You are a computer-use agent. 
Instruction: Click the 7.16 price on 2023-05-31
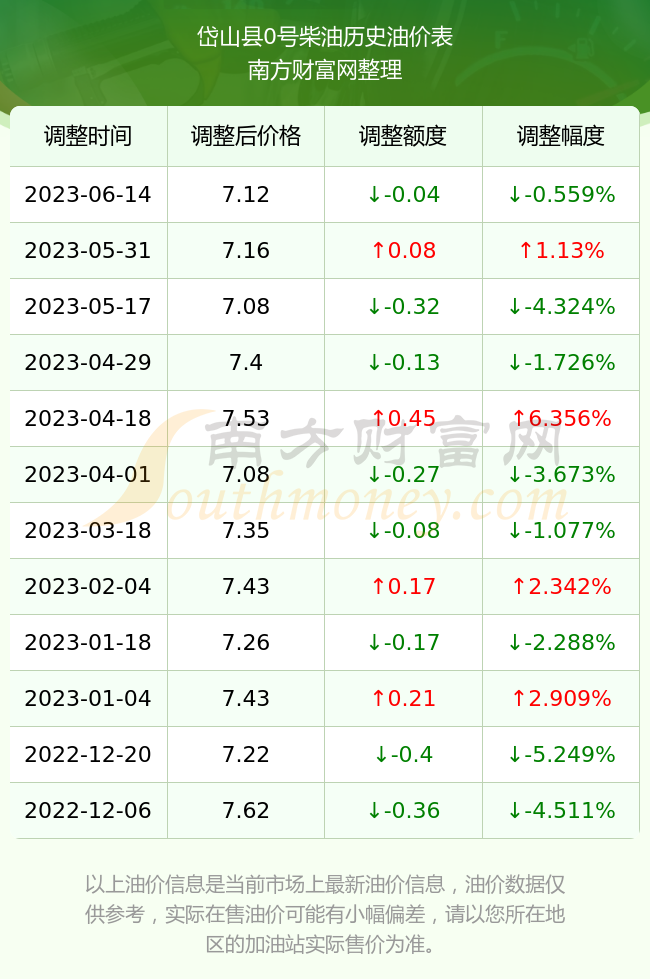[x=246, y=251]
